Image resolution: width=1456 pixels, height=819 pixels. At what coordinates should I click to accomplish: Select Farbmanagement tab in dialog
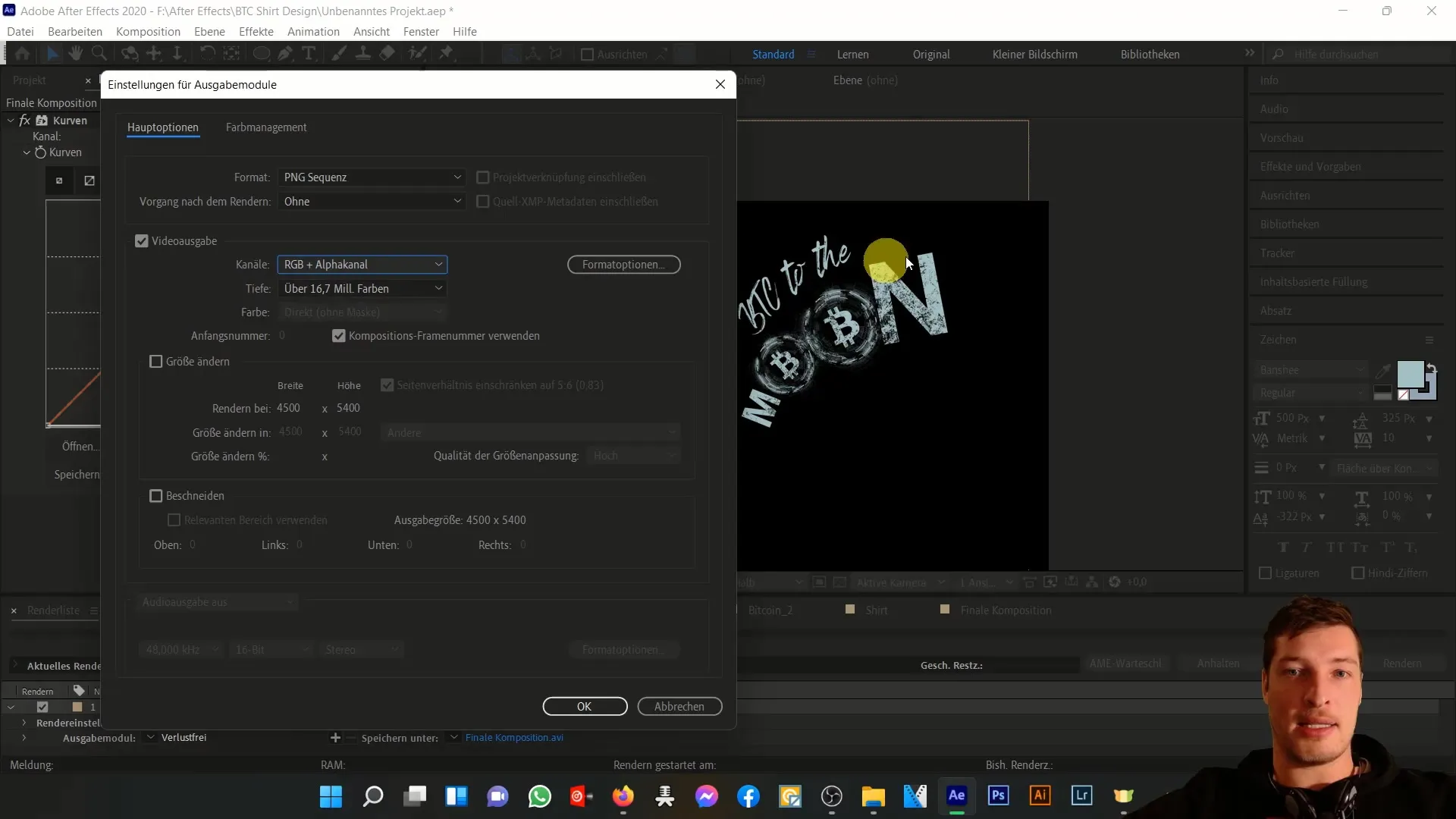pos(267,127)
